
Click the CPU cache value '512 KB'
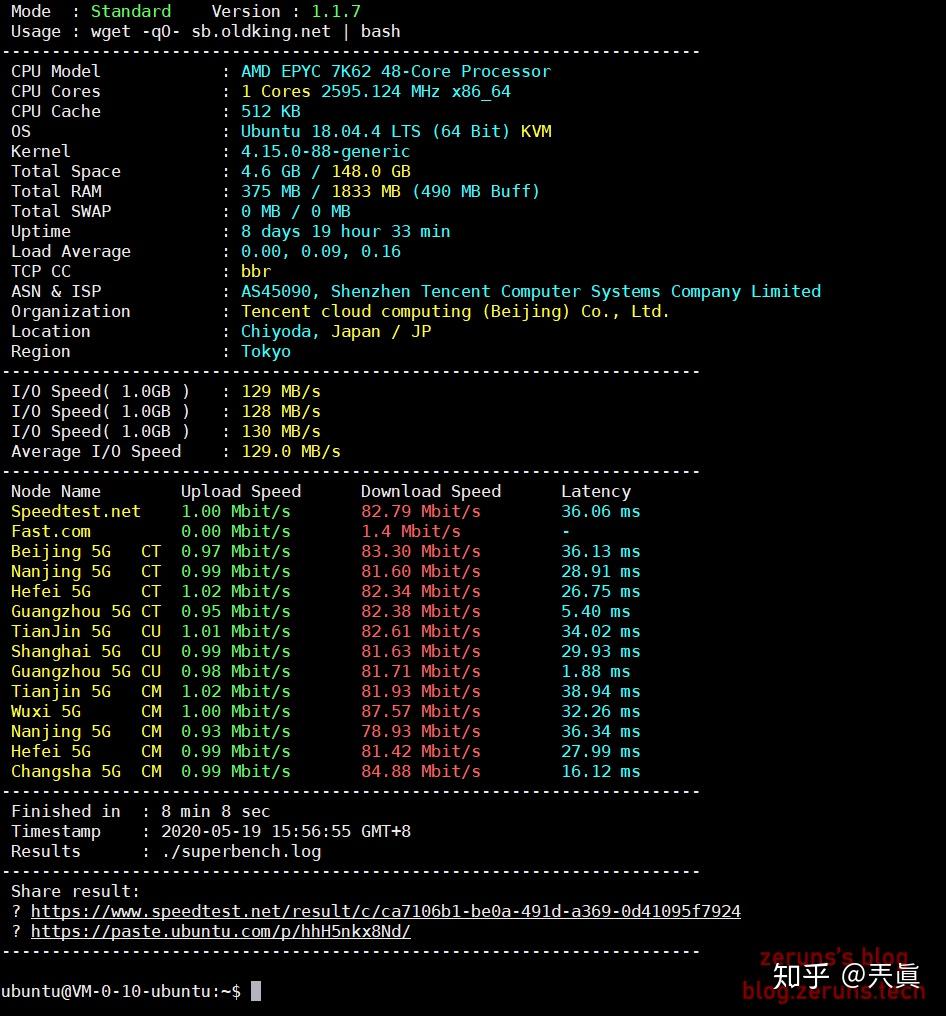(271, 111)
